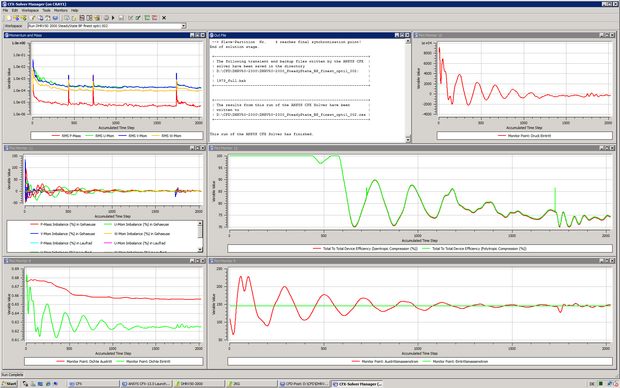Click the Monitor Finished Run icon

(24, 18)
